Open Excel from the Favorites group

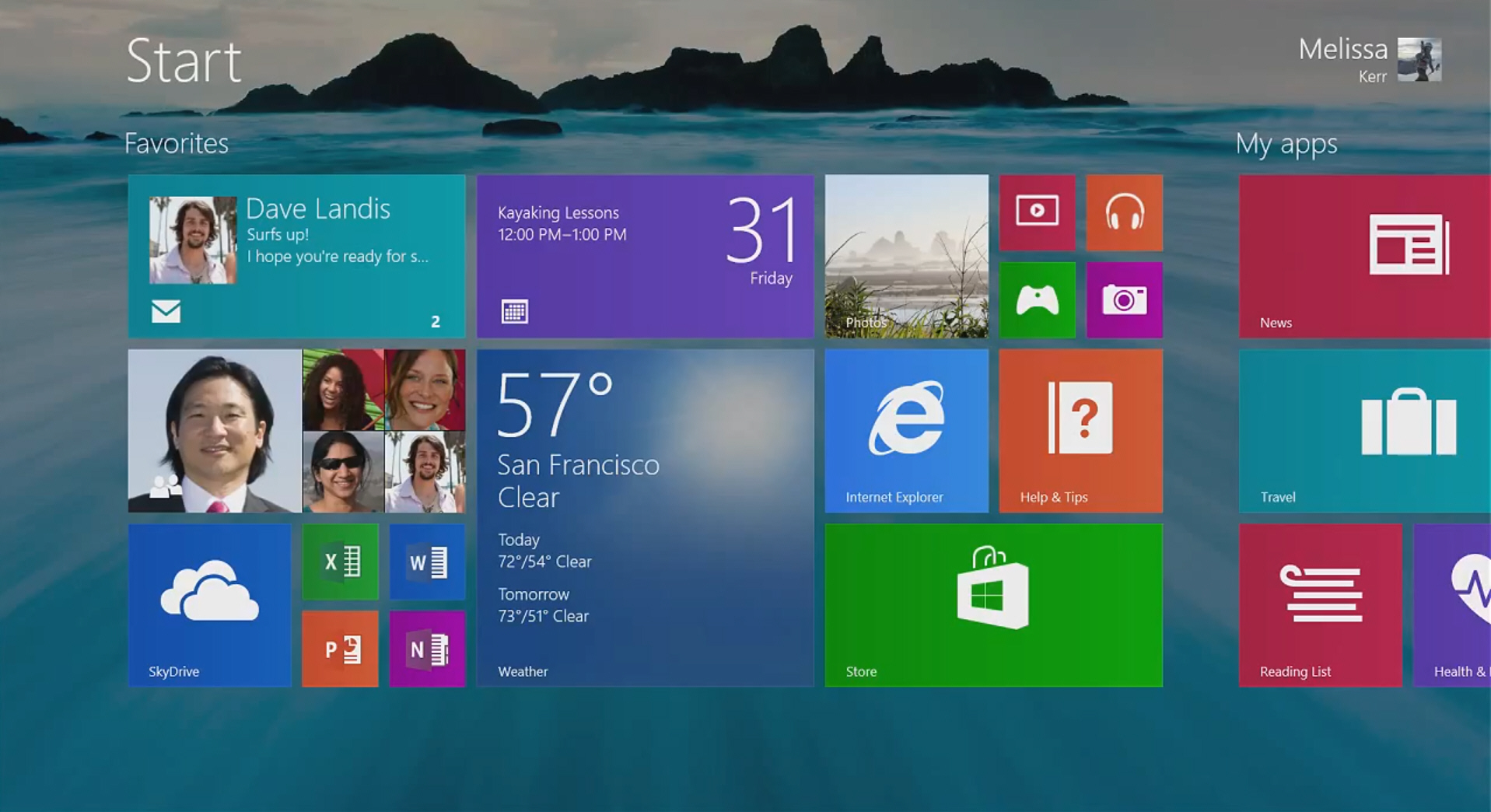point(340,562)
